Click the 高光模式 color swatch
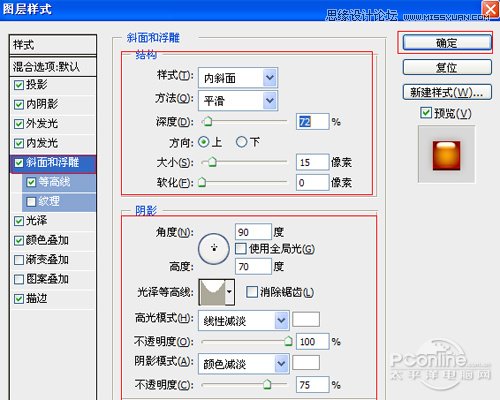 coord(306,319)
